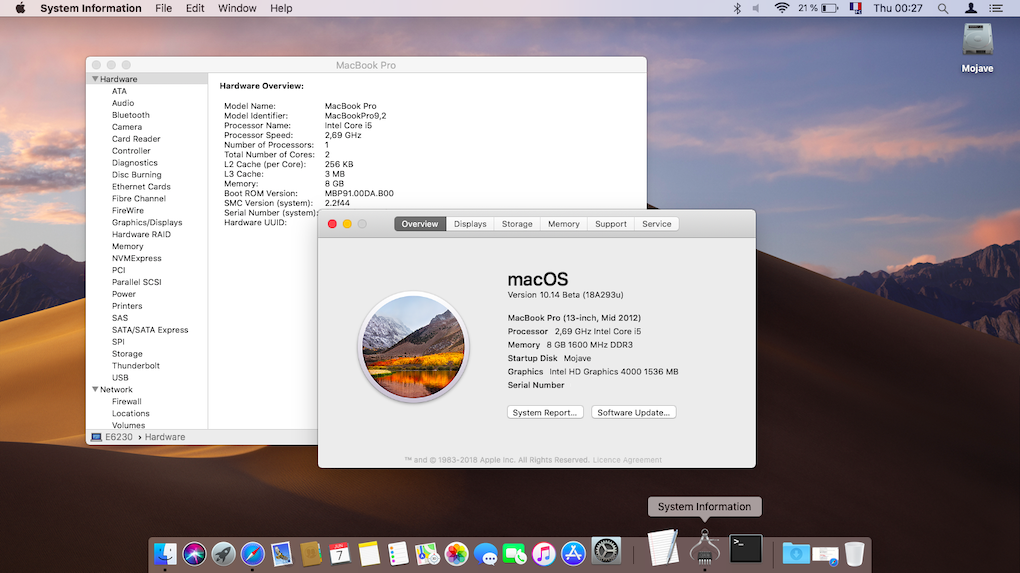Screen dimensions: 1020x573
Task: Open the Window menu
Action: point(237,8)
